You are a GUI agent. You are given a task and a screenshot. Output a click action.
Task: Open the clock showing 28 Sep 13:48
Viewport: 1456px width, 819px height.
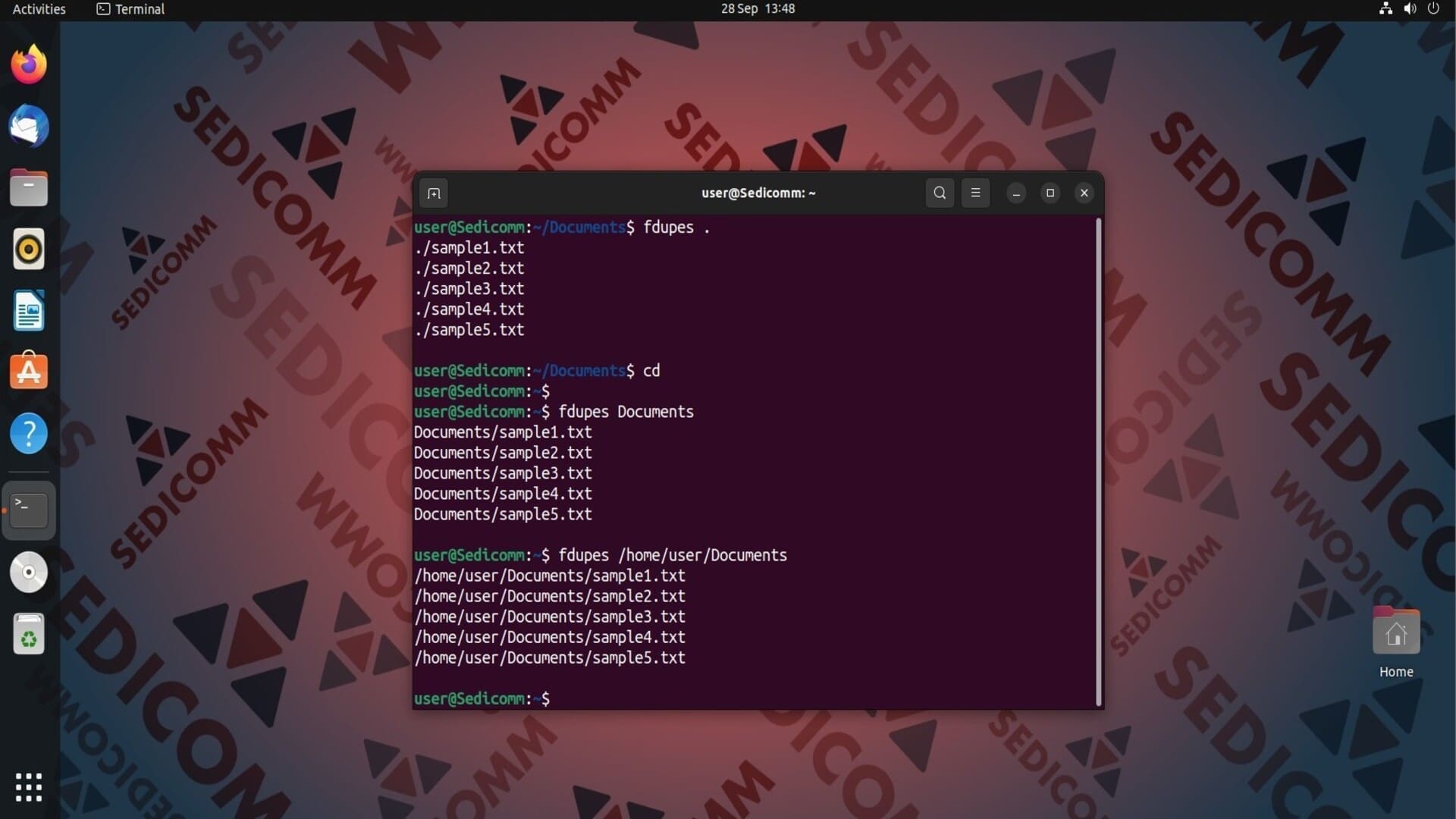[x=758, y=9]
